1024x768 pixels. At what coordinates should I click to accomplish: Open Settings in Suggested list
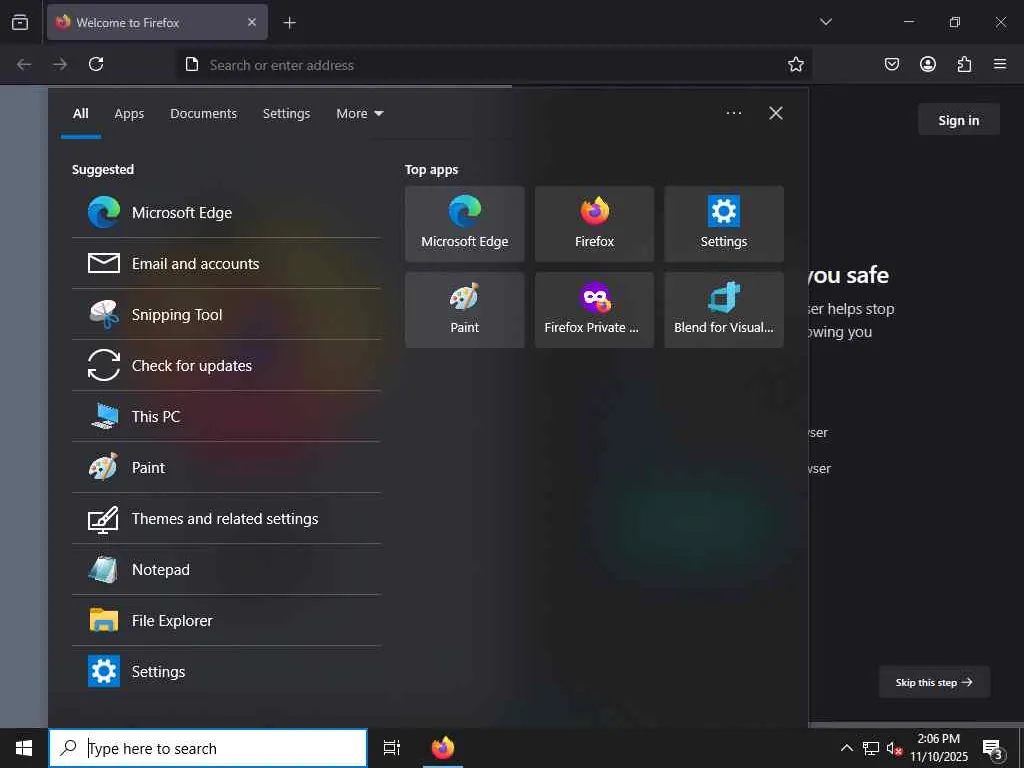226,671
